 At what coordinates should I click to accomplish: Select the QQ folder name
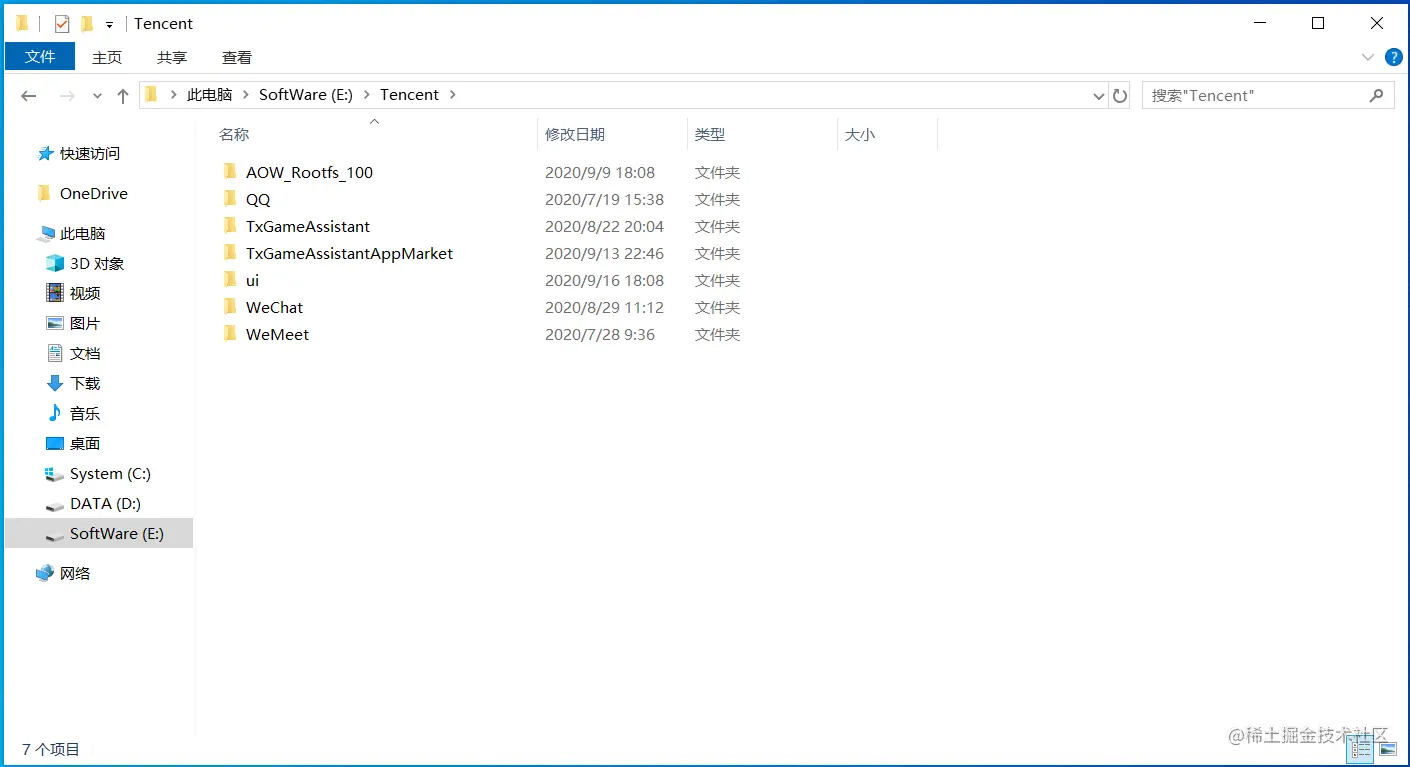258,199
